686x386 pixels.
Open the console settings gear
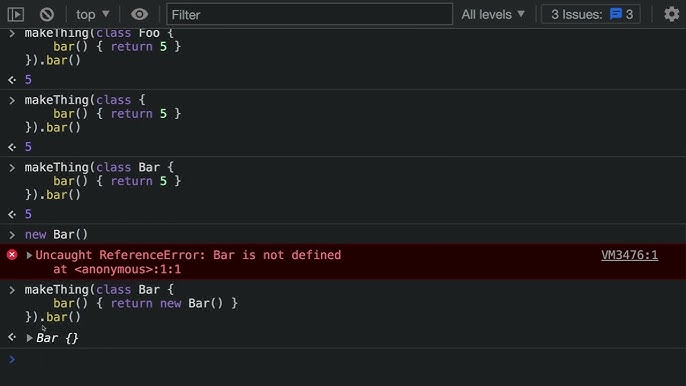(x=672, y=14)
